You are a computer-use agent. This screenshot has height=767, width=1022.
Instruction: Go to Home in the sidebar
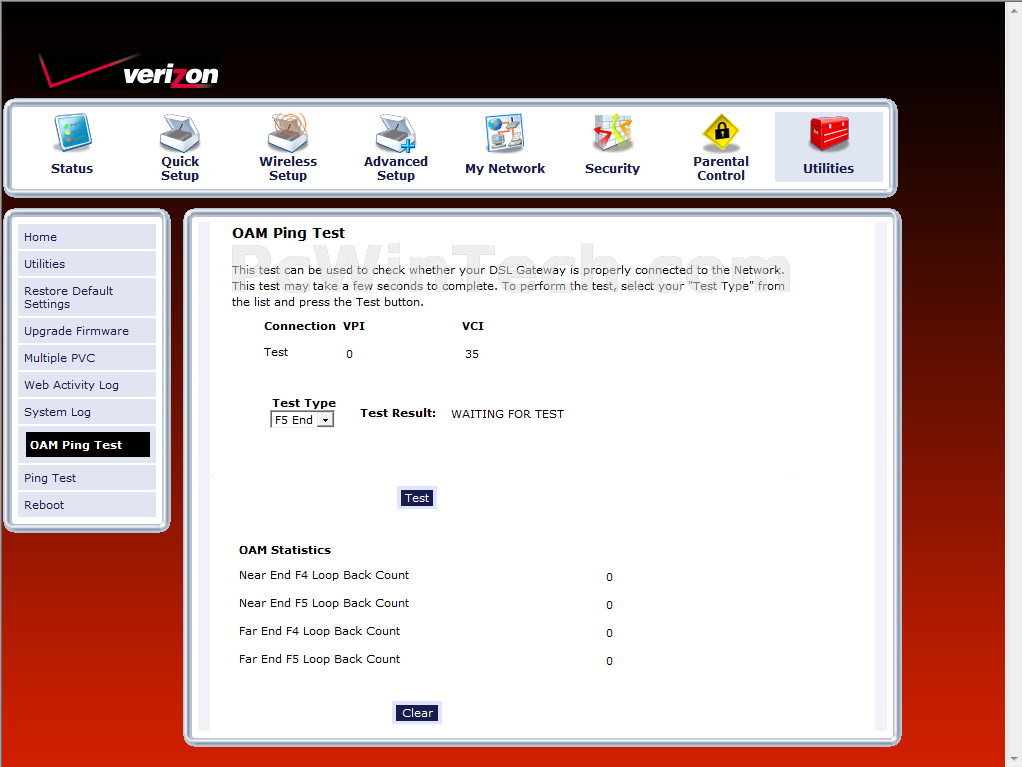(87, 237)
